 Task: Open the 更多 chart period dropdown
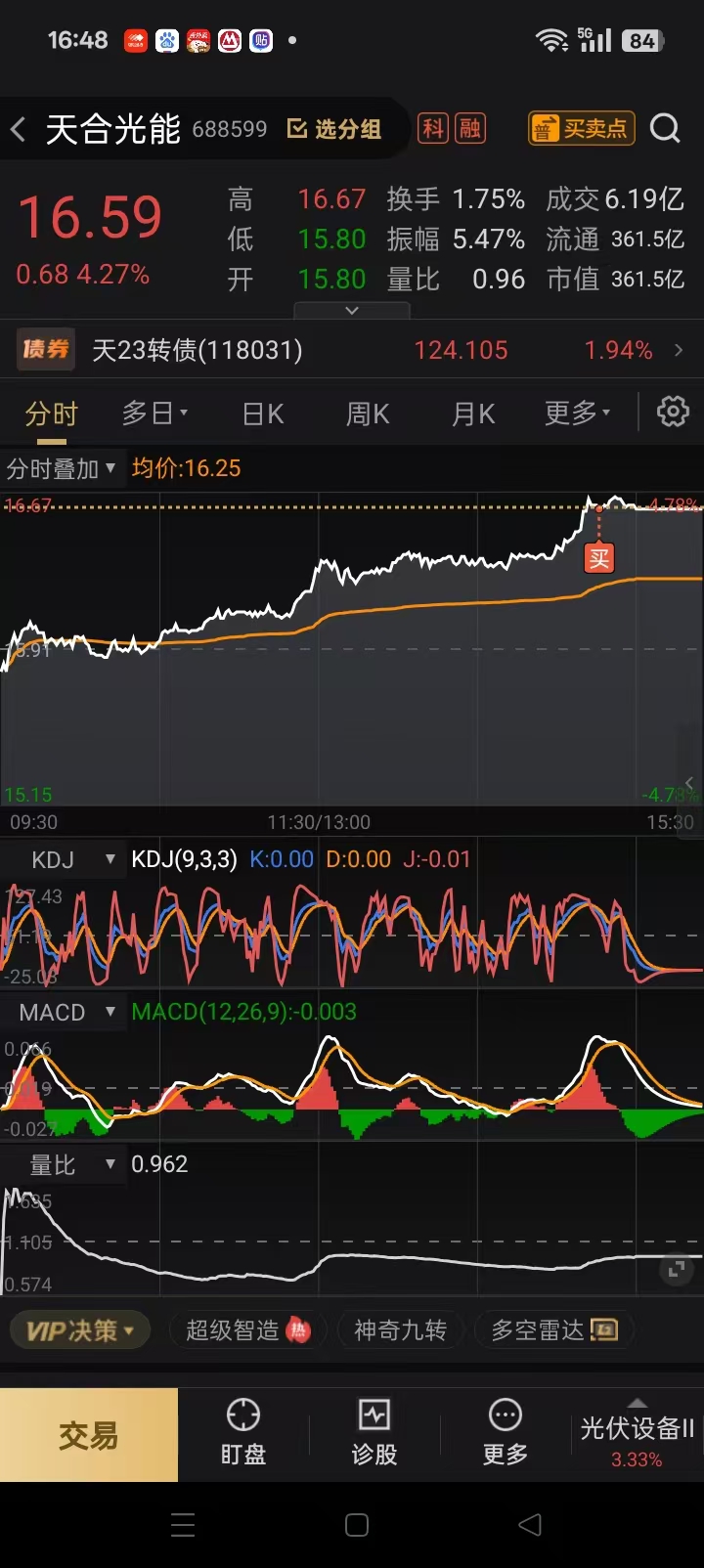577,414
